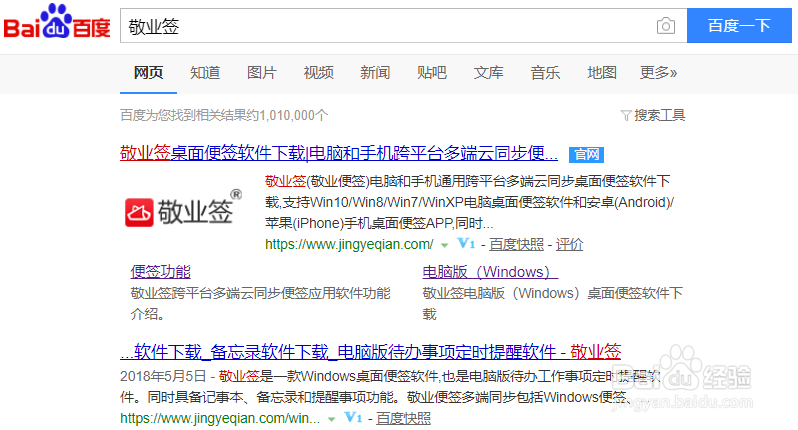Click the 官网 badge
This screenshot has height=430, width=798.
(586, 154)
